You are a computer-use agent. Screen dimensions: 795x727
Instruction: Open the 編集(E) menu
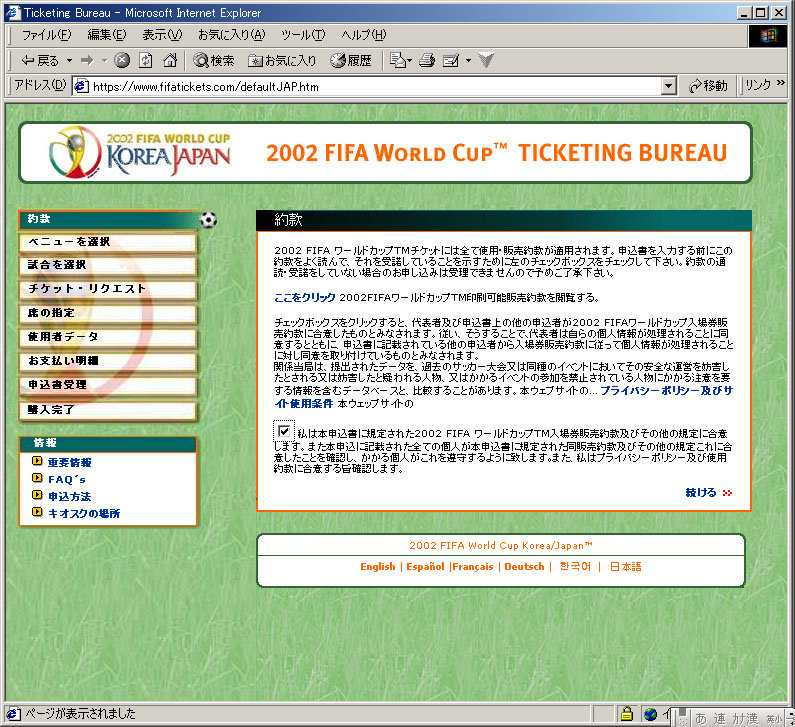(106, 35)
